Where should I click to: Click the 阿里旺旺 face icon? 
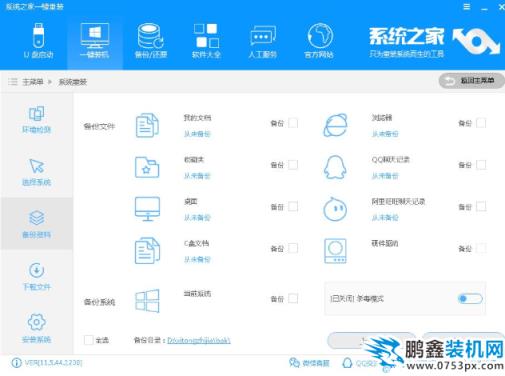click(335, 209)
